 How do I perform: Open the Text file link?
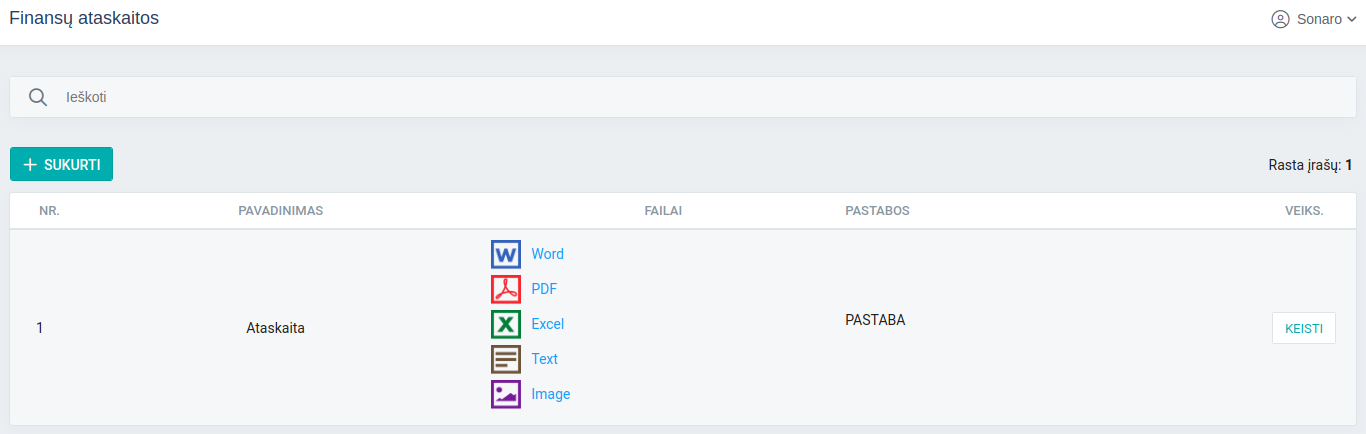tap(544, 359)
